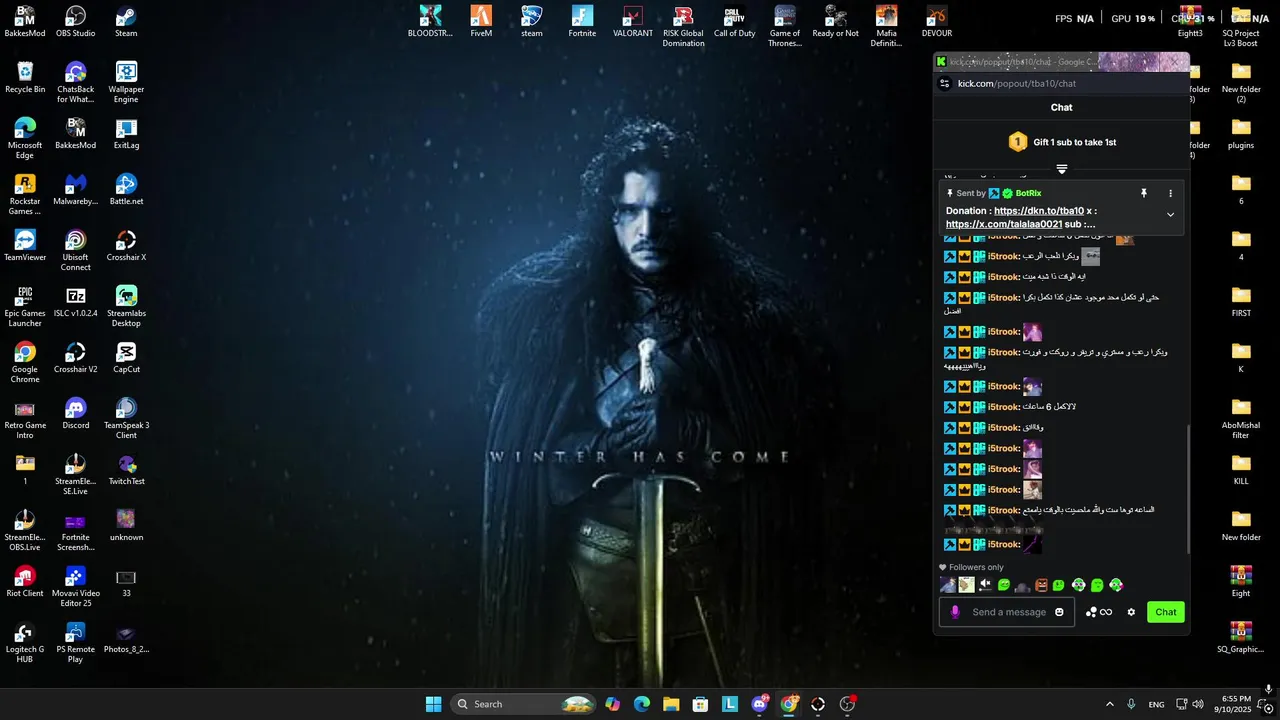
Task: Select the Crosshair X desktop icon
Action: (126, 245)
